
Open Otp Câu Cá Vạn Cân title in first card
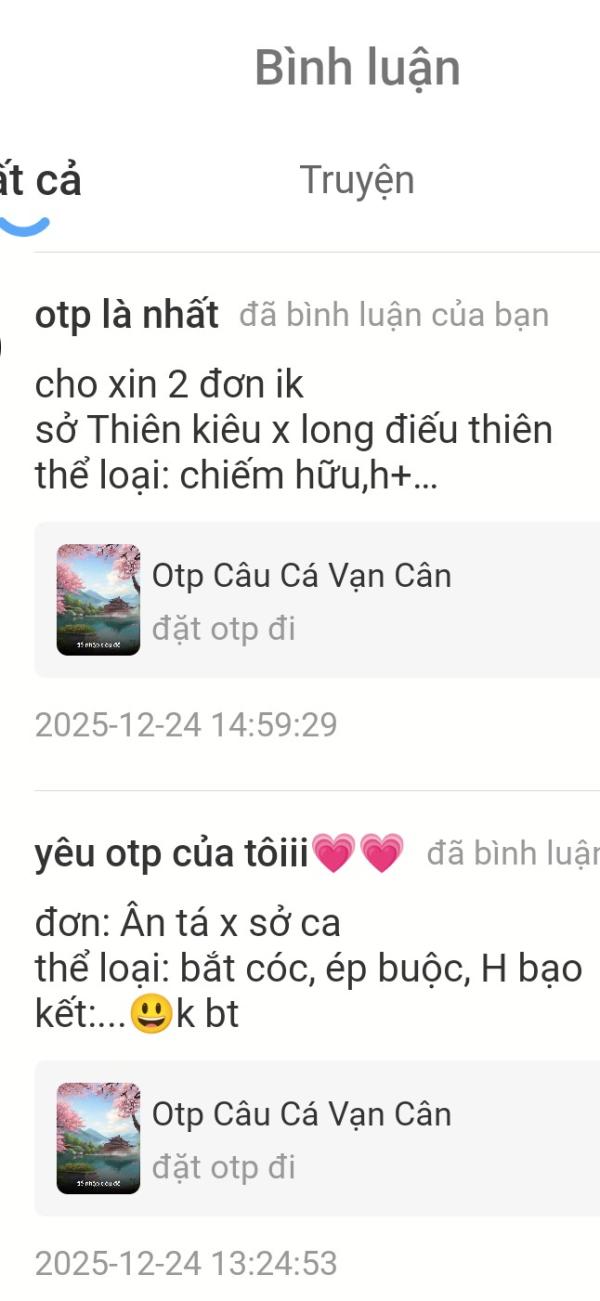pos(302,576)
